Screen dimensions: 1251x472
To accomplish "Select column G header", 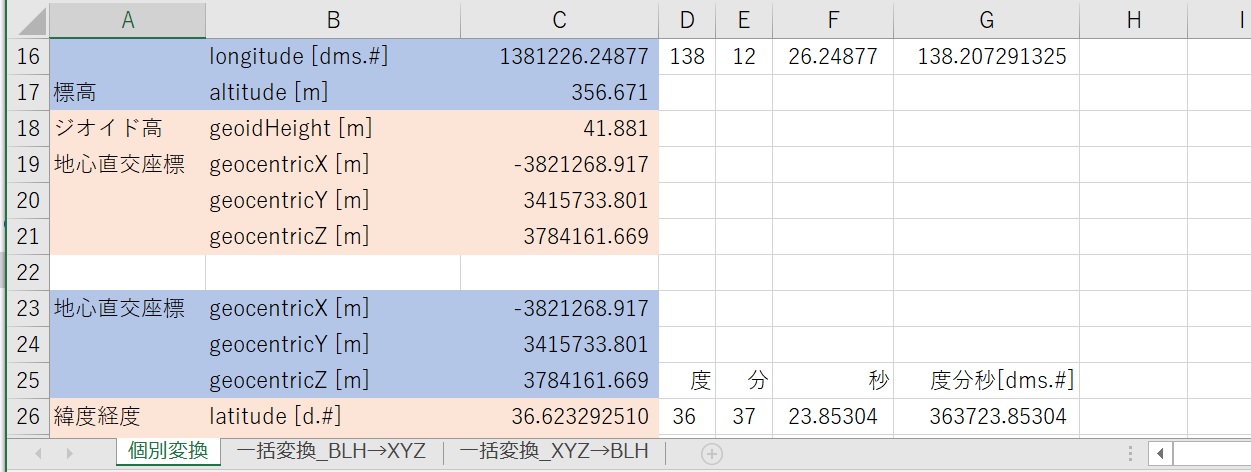I will pyautogui.click(x=986, y=20).
